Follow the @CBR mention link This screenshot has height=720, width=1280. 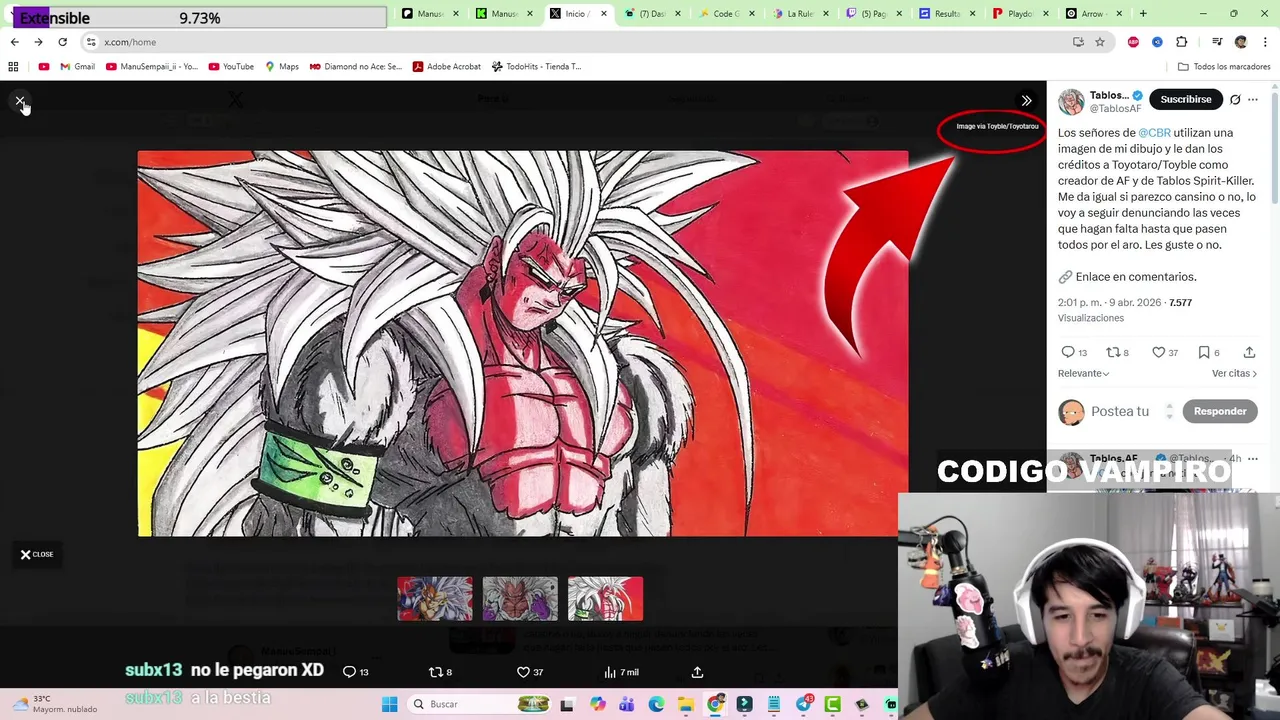(1154, 132)
